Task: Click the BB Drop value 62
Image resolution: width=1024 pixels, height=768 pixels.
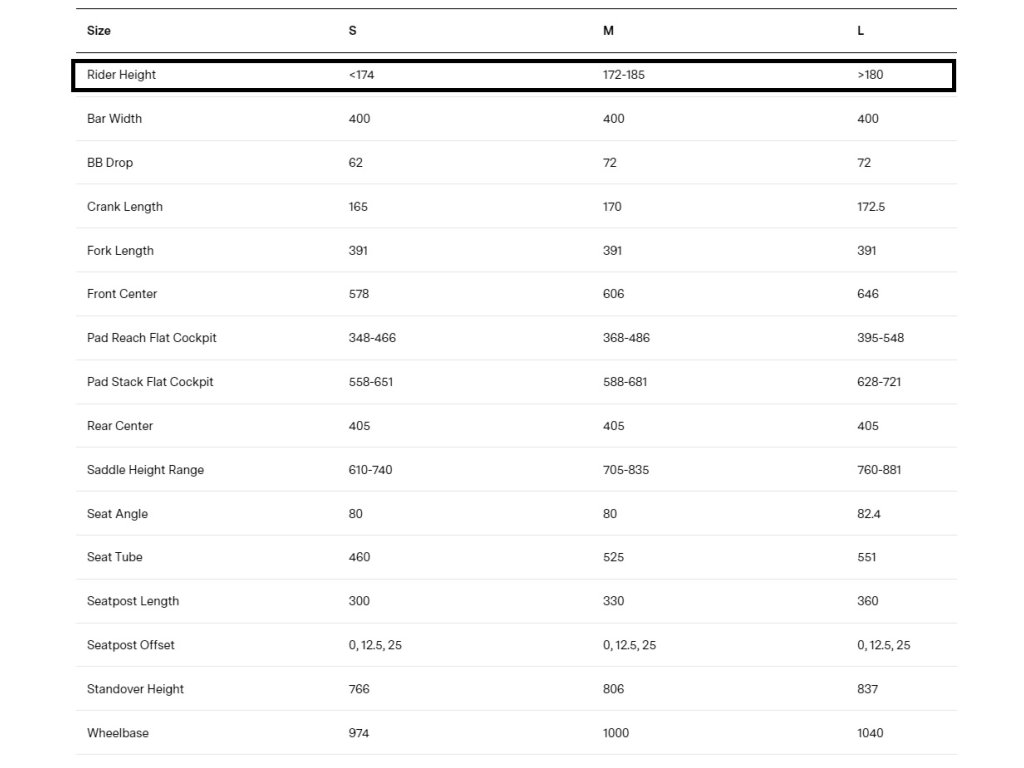Action: [356, 163]
